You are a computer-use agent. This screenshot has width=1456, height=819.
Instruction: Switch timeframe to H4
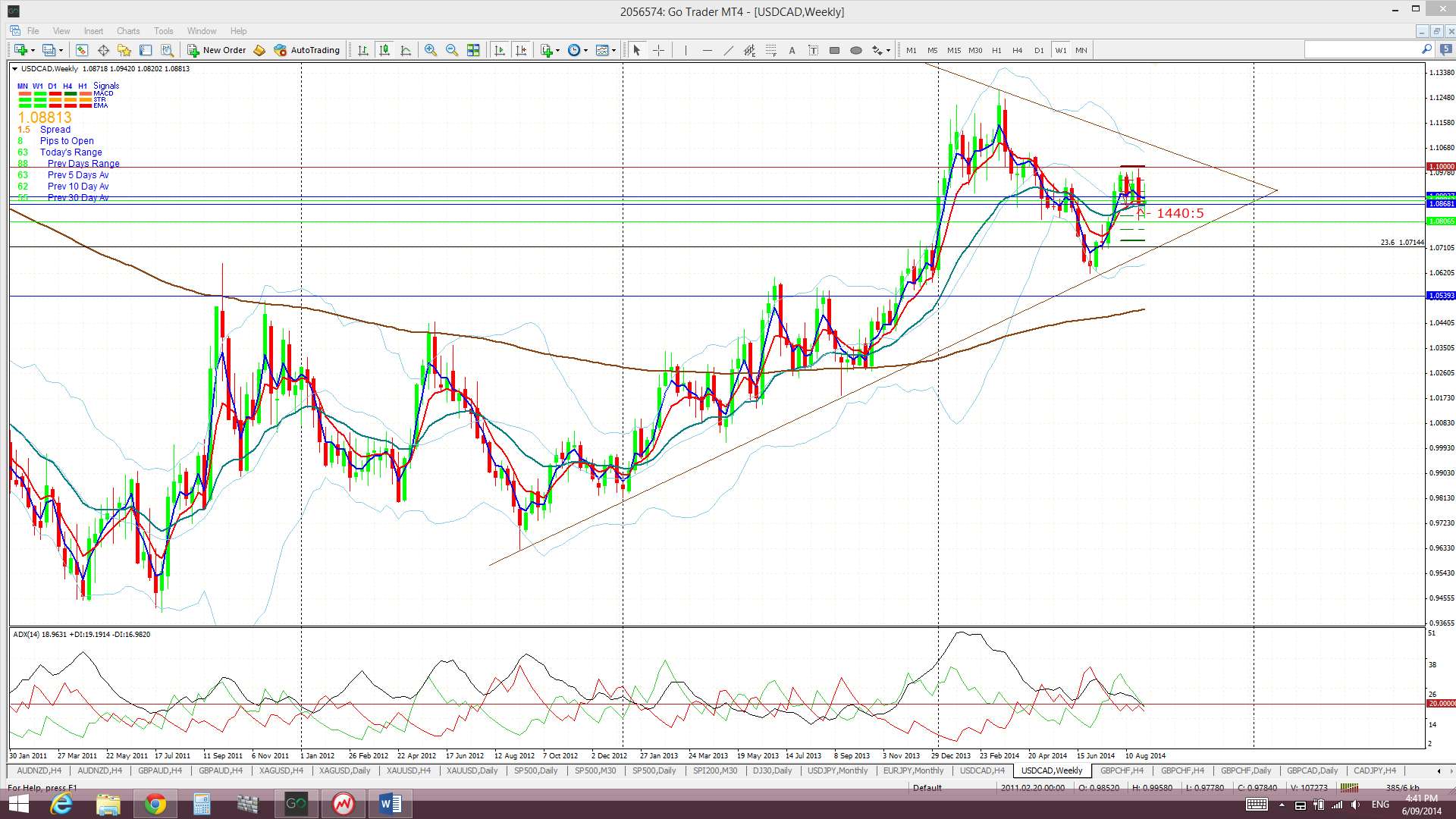[x=1018, y=50]
